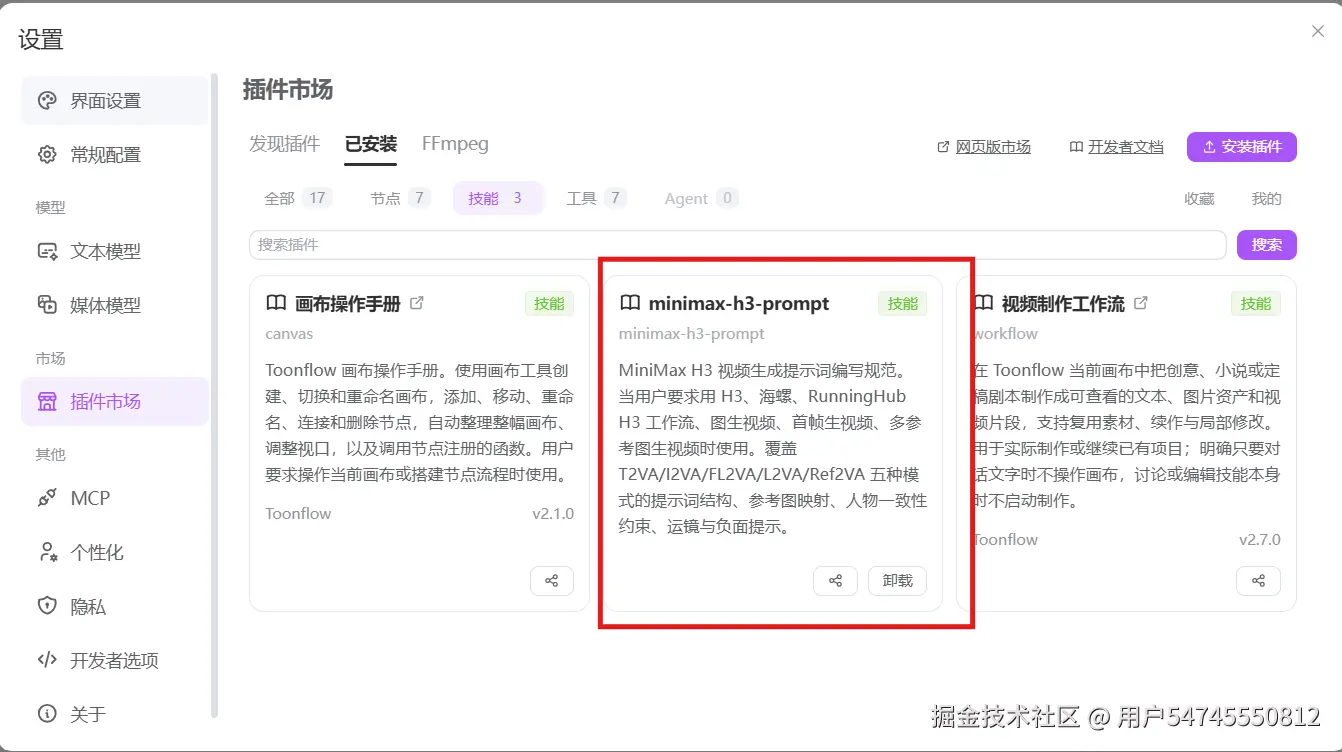Switch to the 发现插件 tab
Screen dimensions: 1342x752
pos(285,144)
